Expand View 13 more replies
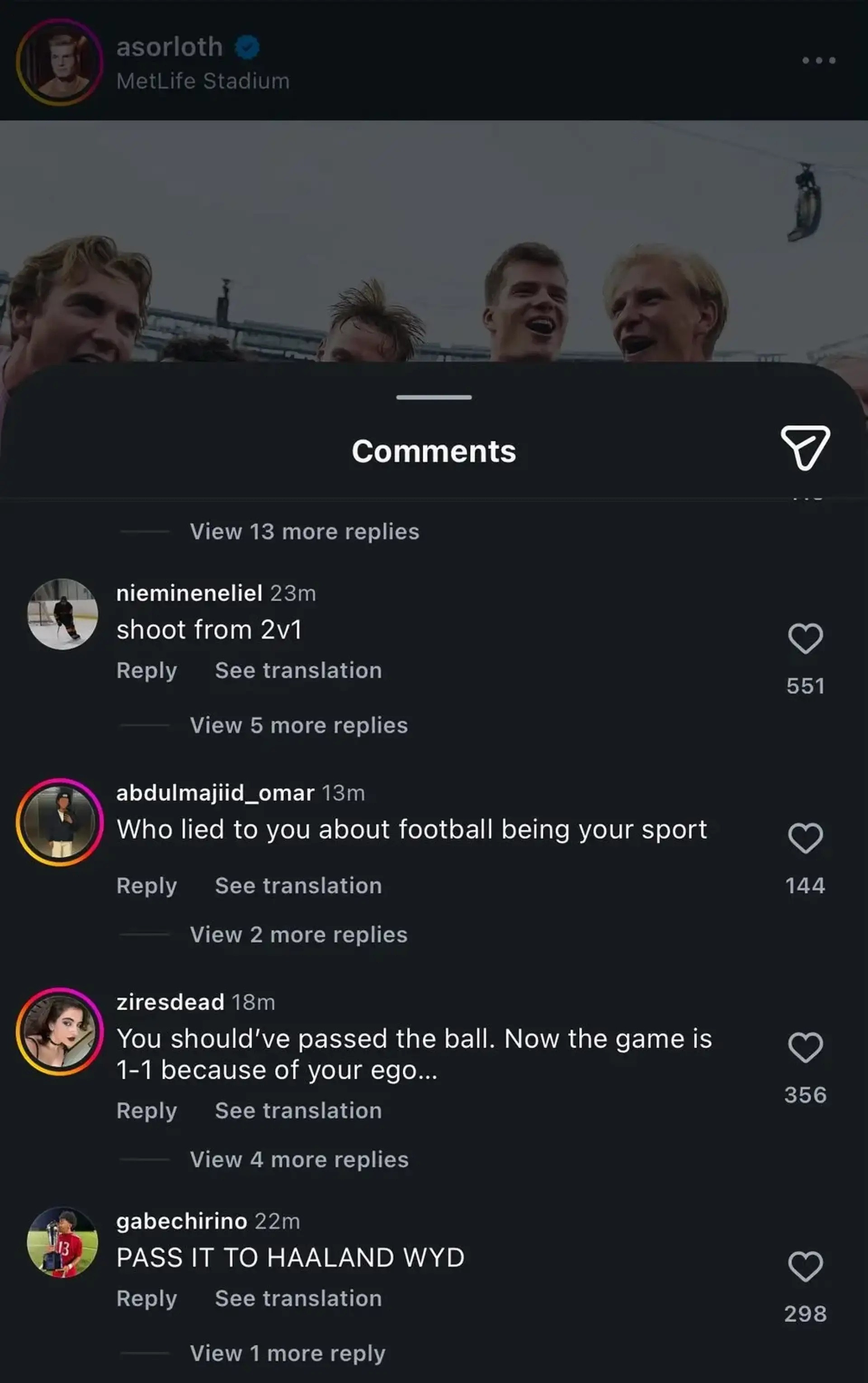Image resolution: width=868 pixels, height=1383 pixels. tap(304, 532)
